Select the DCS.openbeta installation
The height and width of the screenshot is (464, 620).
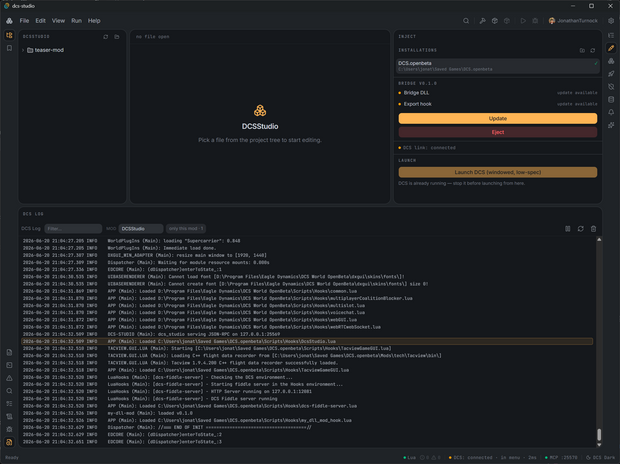click(498, 66)
